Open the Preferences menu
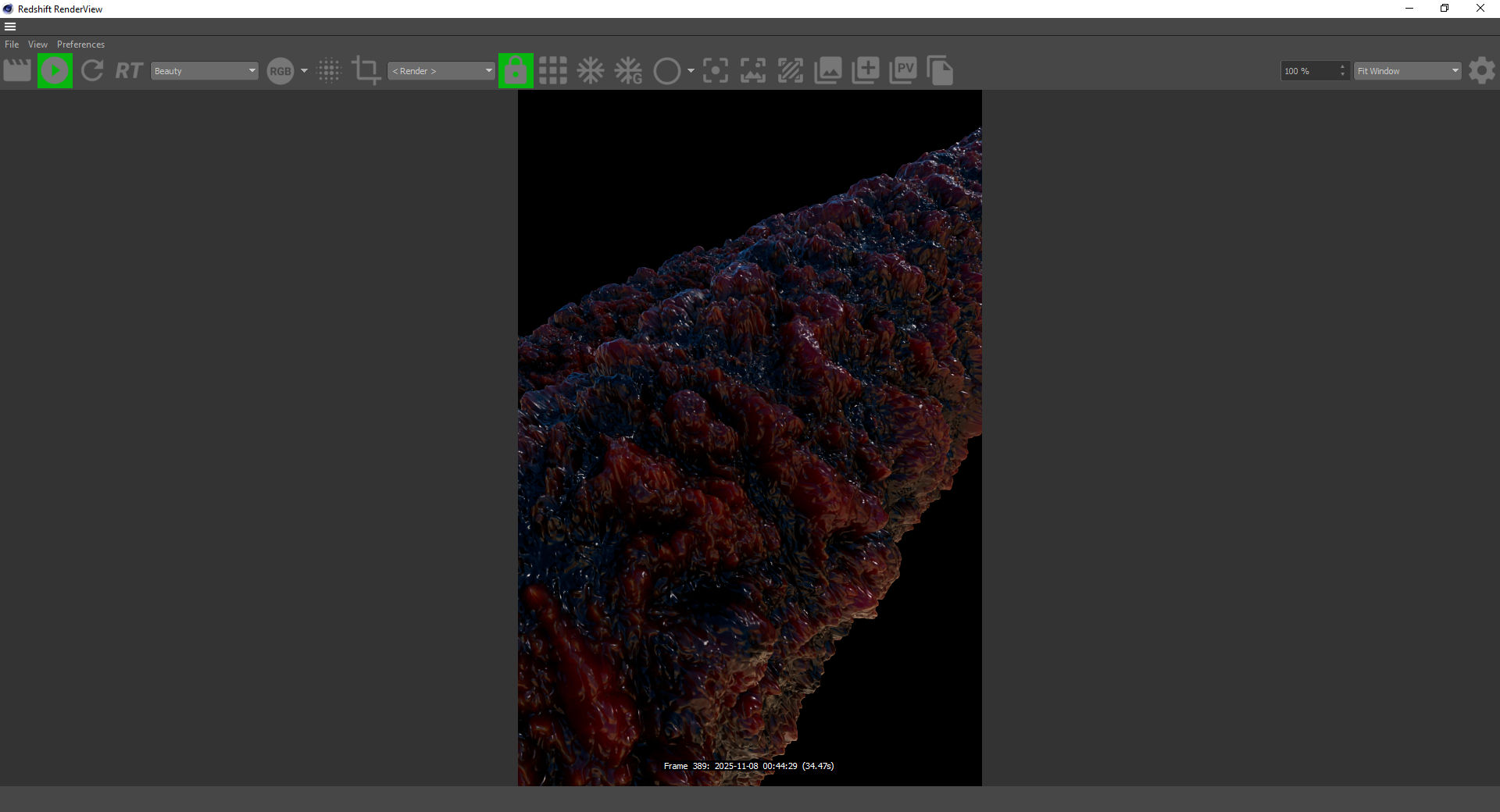 coord(80,45)
